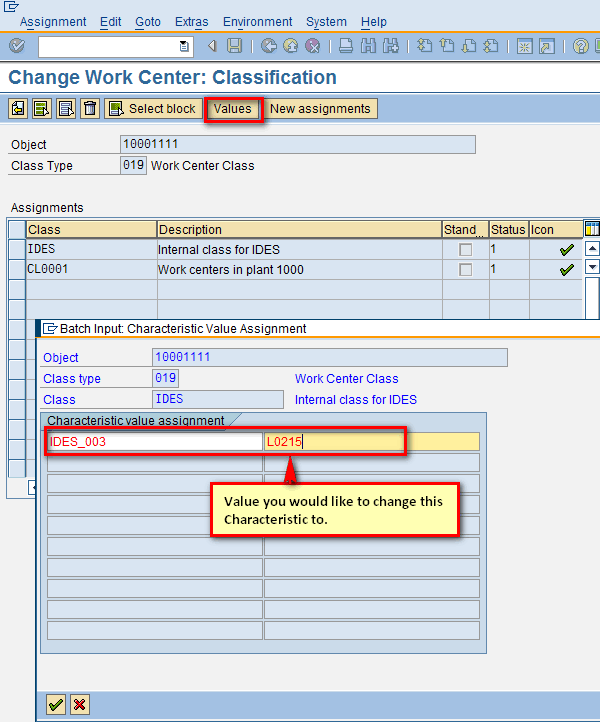Click the Print icon in standard toolbar

point(345,46)
